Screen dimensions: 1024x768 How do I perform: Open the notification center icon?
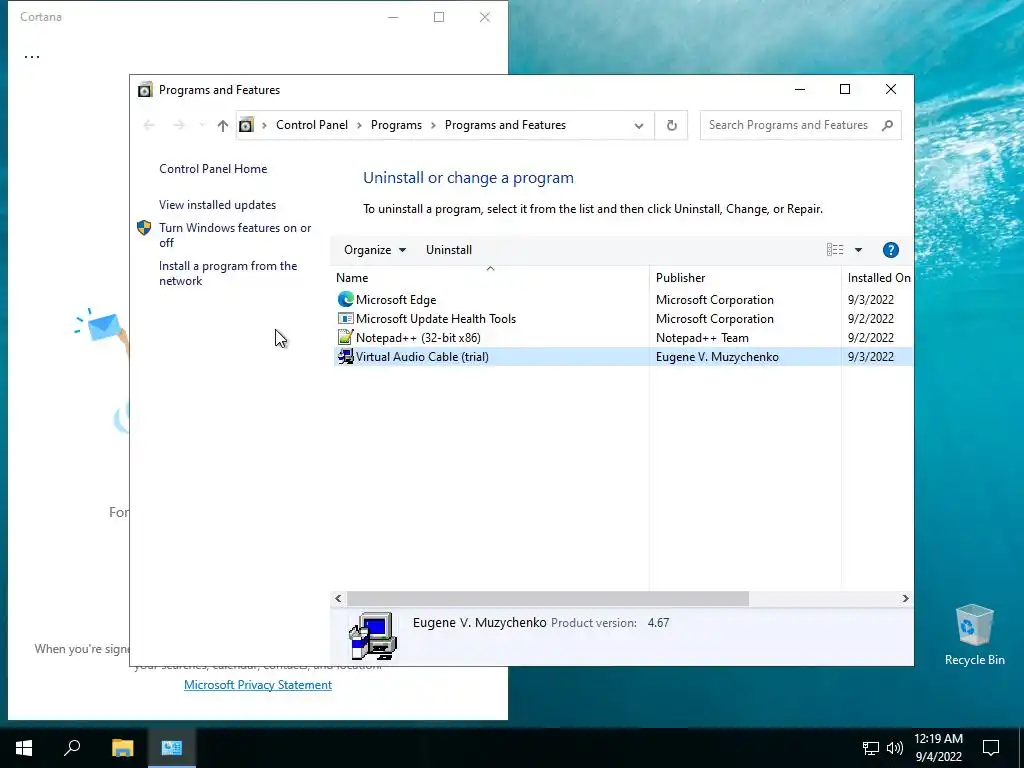[991, 748]
